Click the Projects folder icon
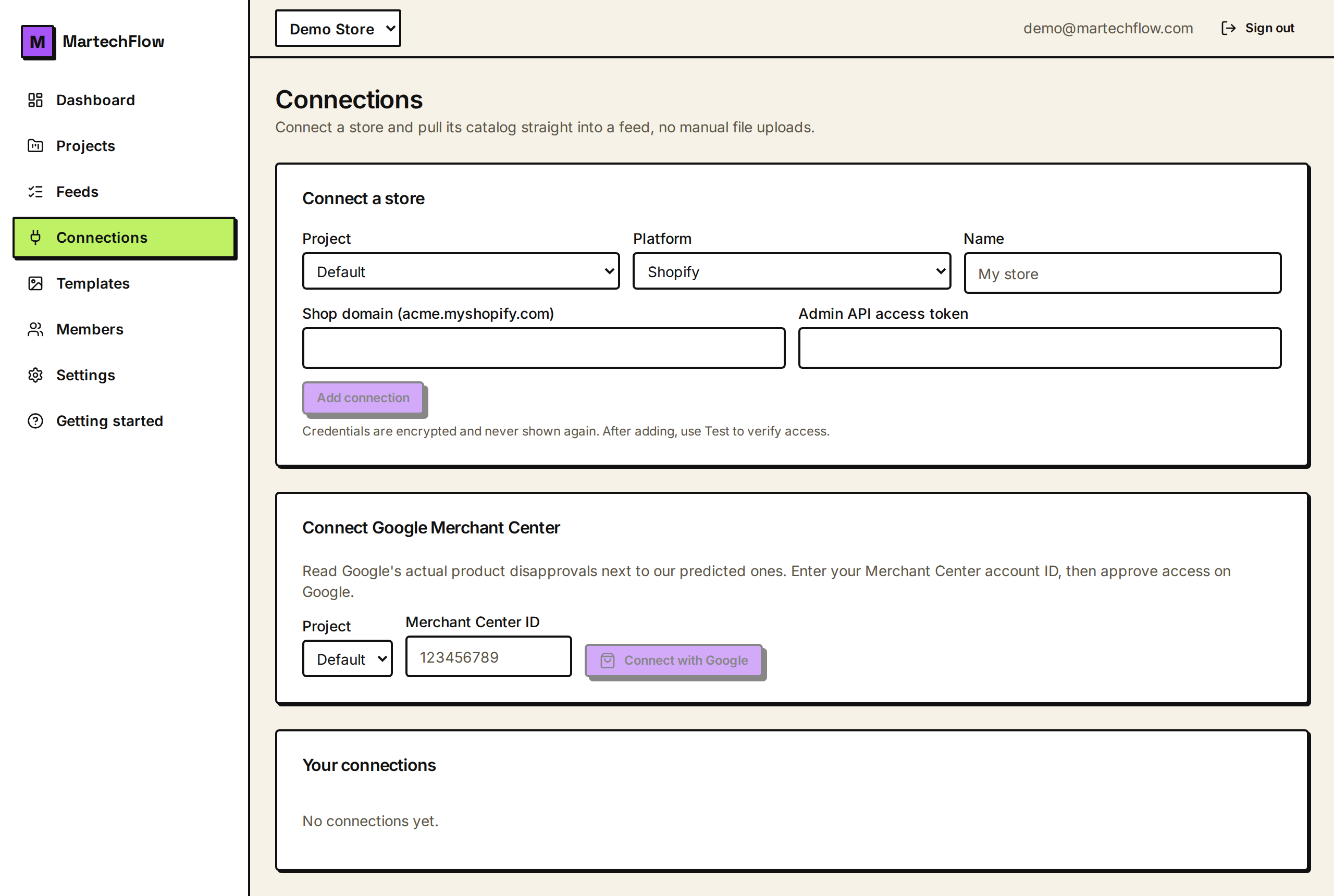This screenshot has height=896, width=1334. click(x=35, y=146)
